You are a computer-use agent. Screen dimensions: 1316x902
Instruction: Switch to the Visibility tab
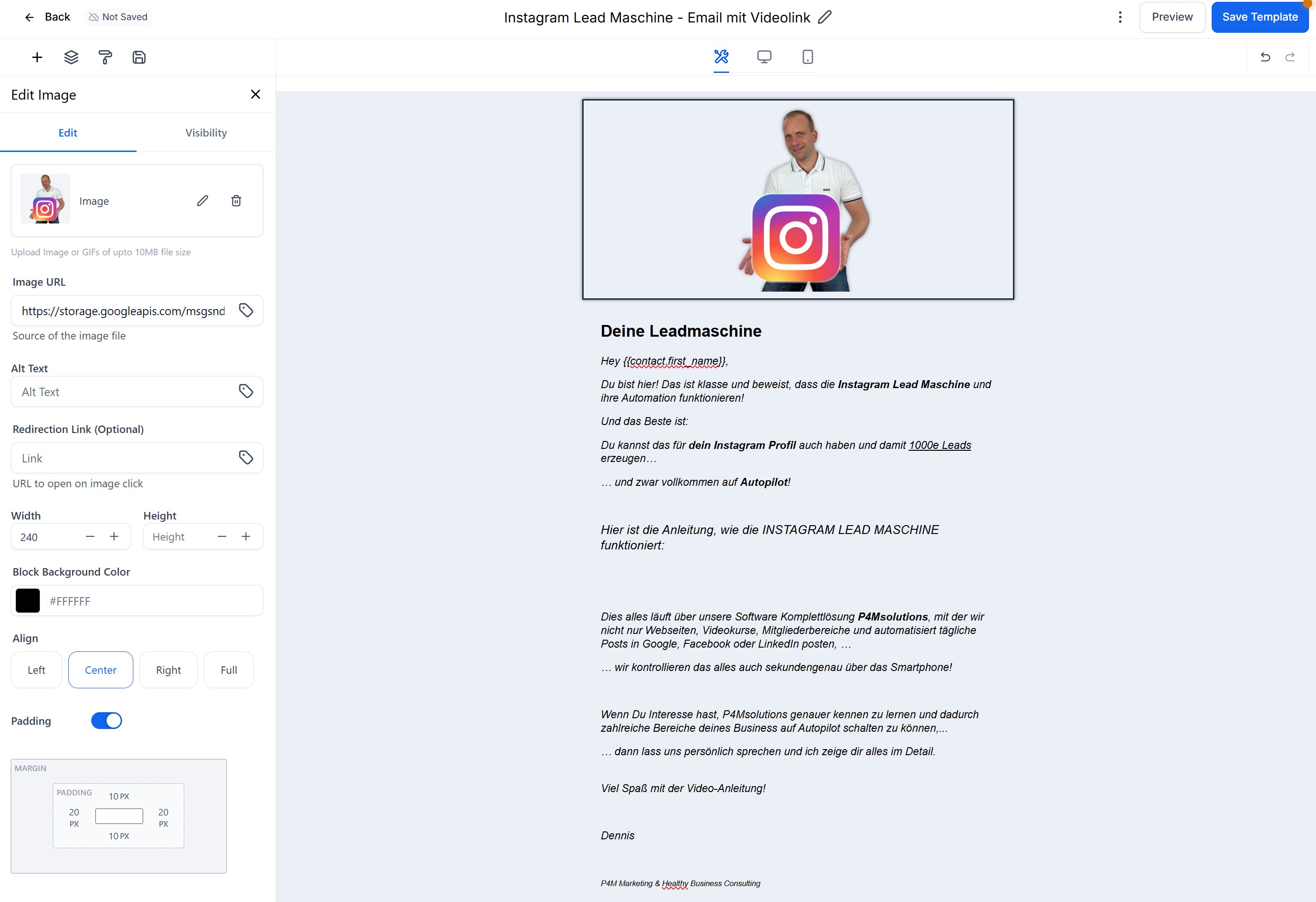point(206,132)
